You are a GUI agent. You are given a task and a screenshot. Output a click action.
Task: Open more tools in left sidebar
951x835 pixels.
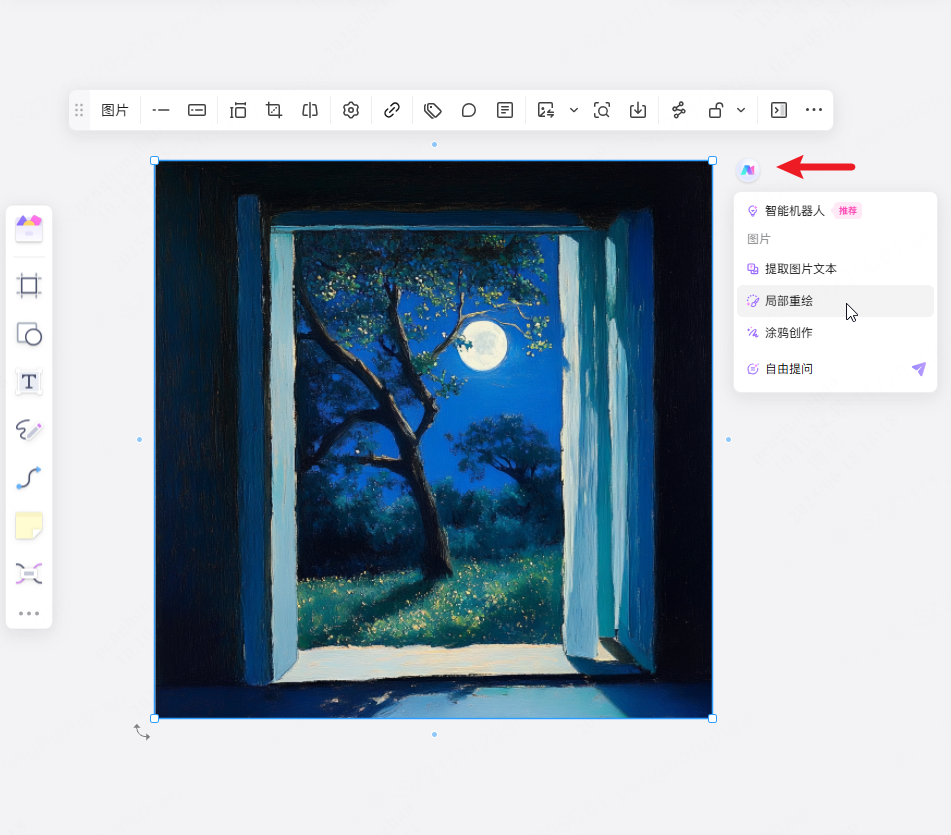(x=29, y=614)
